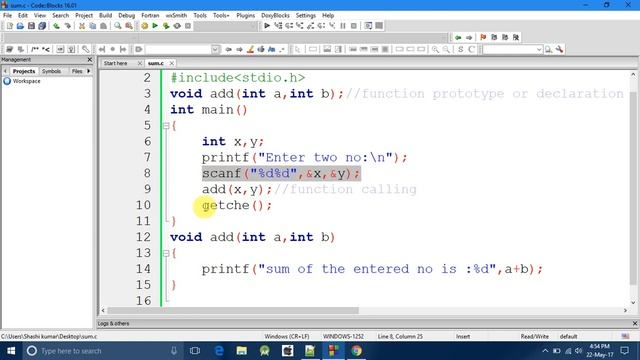The height and width of the screenshot is (360, 640).
Task: Open File Explorer from taskbar
Action: coord(242,351)
